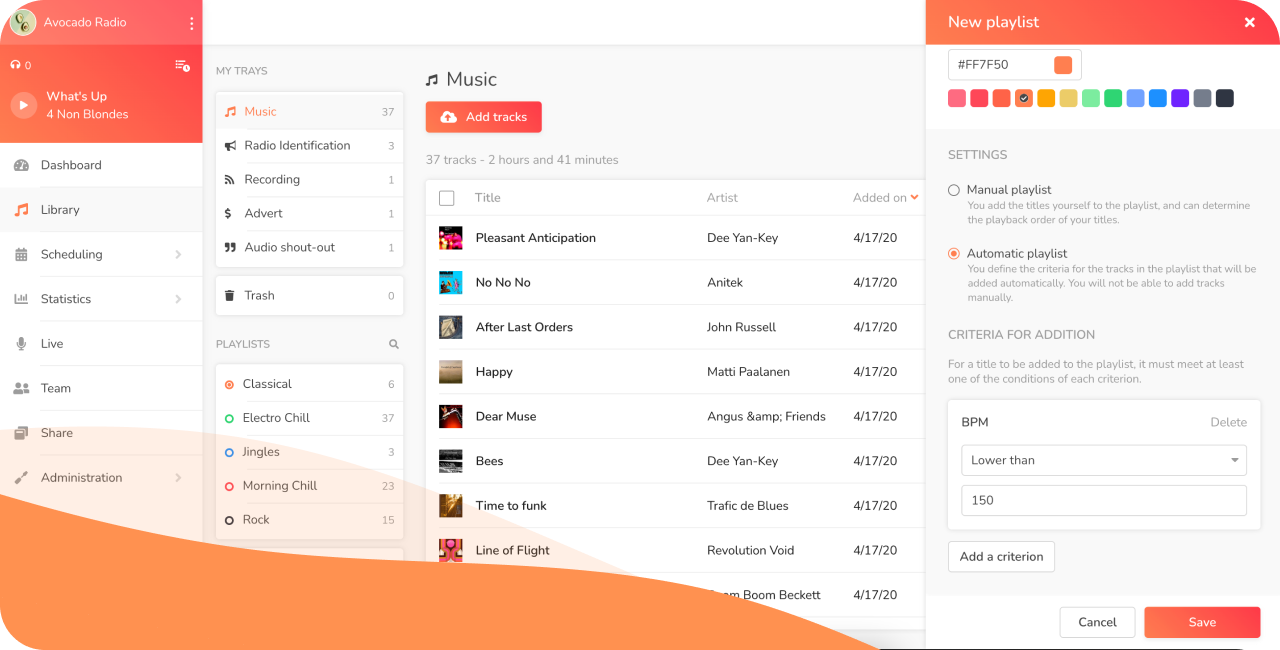Viewport: 1280px width, 650px height.
Task: Select the Manual playlist radio option
Action: coord(954,190)
